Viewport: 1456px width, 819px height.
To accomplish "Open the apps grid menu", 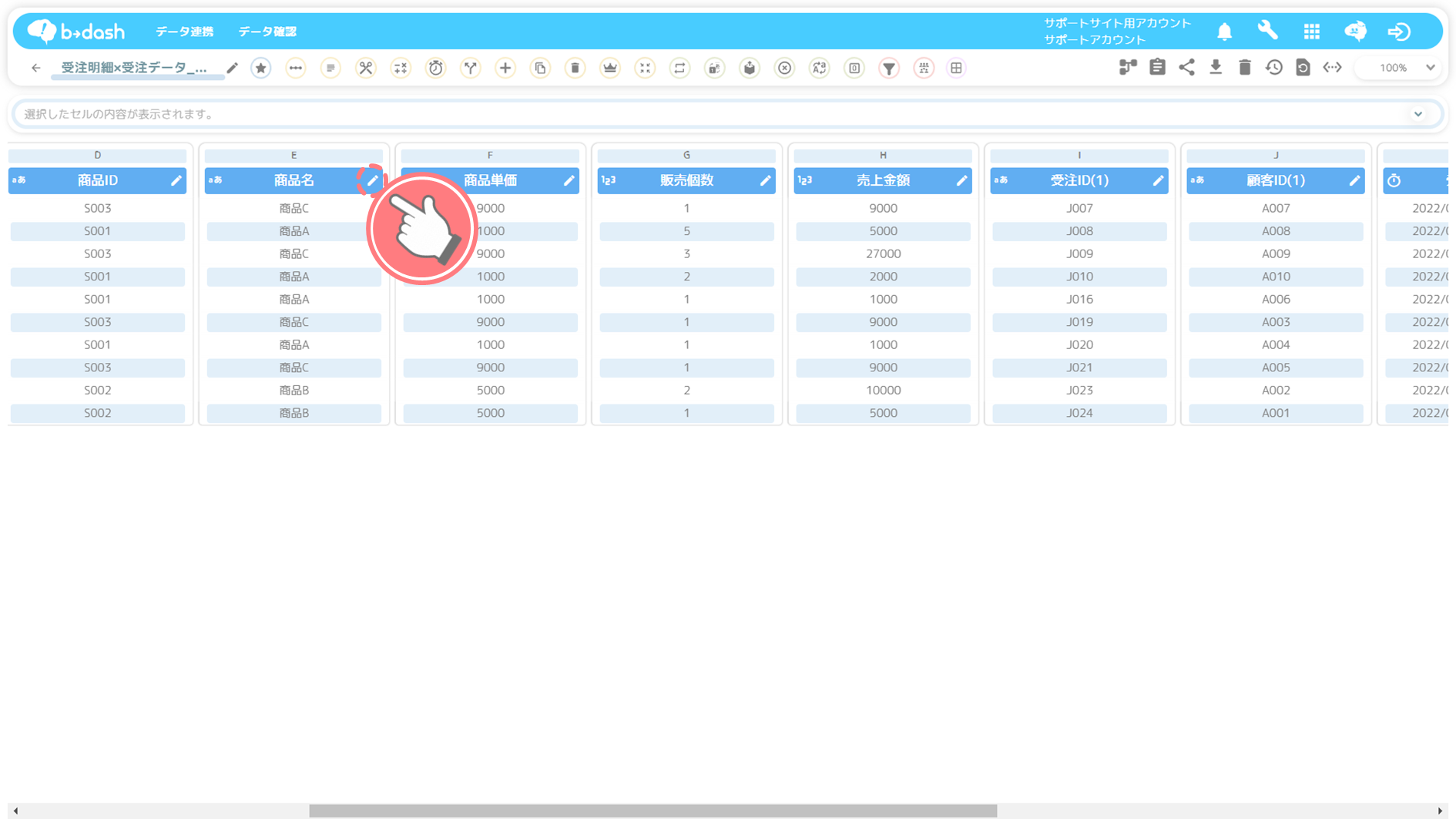I will (1311, 31).
